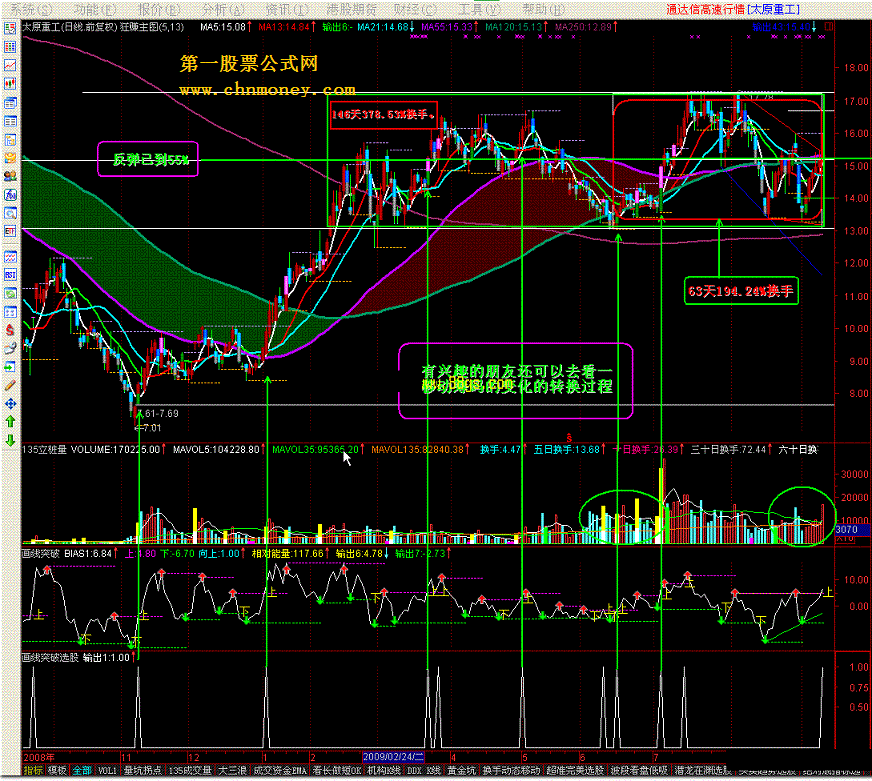Screen dimensions: 872x781
Task: Select the 换手动态移动 indicator tab
Action: [x=512, y=770]
